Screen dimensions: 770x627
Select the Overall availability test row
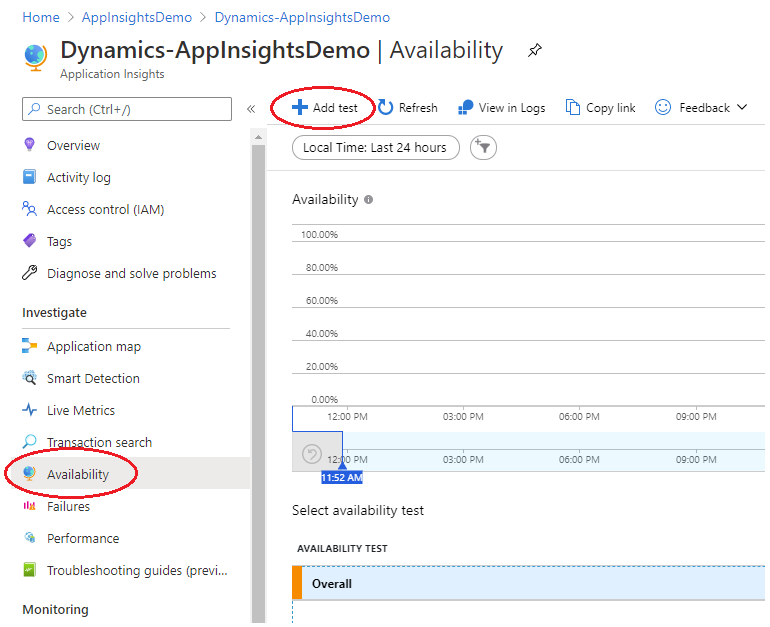530,583
